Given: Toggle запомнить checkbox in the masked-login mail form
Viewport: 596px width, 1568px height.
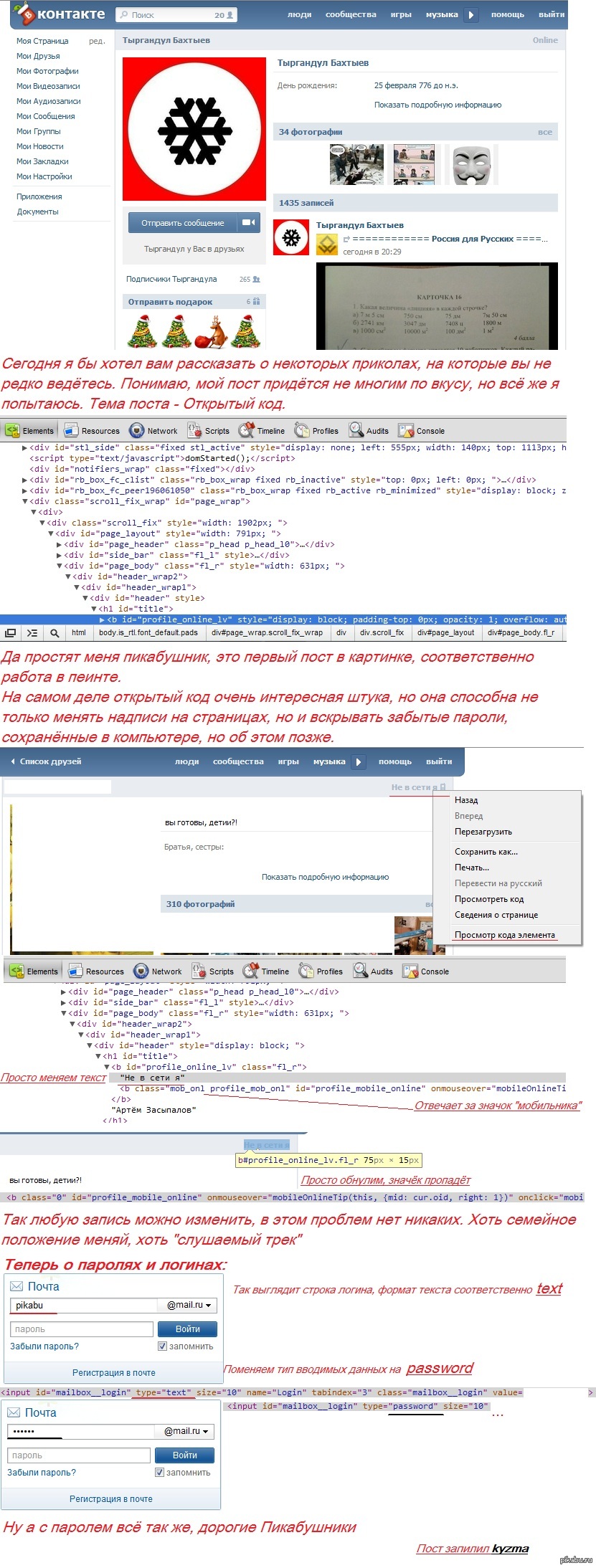Looking at the screenshot, I should pyautogui.click(x=159, y=1473).
